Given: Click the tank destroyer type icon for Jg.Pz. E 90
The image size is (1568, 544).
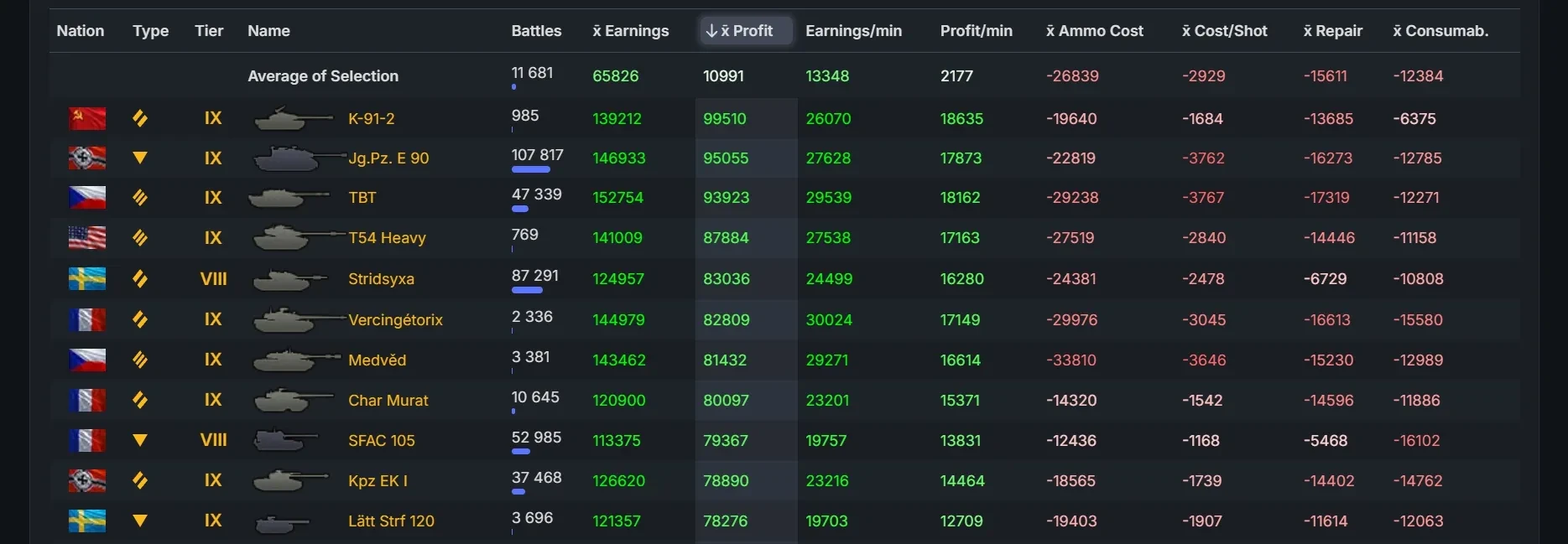Looking at the screenshot, I should [x=140, y=158].
